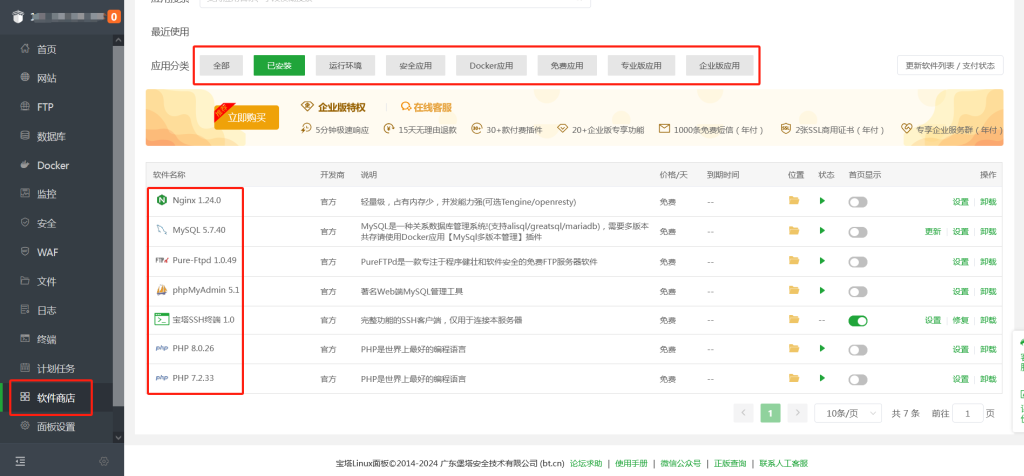This screenshot has width=1024, height=476.
Task: Open the Nginx 1.24.0 folder location icon
Action: tap(793, 200)
